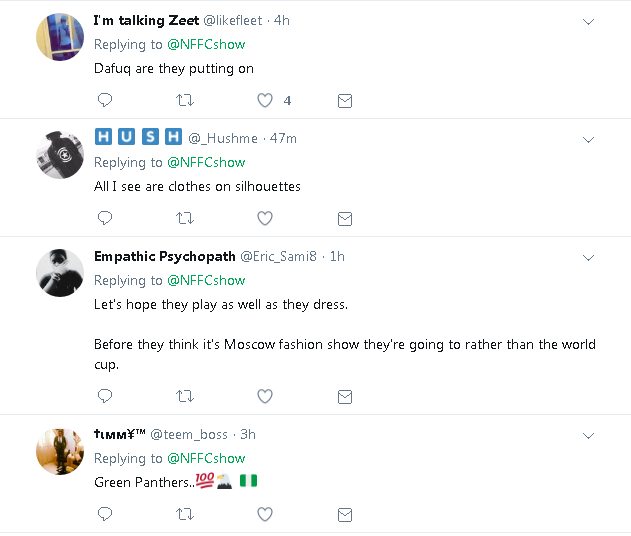Reply to the I'm talking Zeet tweet
This screenshot has height=536, width=631.
pos(105,100)
